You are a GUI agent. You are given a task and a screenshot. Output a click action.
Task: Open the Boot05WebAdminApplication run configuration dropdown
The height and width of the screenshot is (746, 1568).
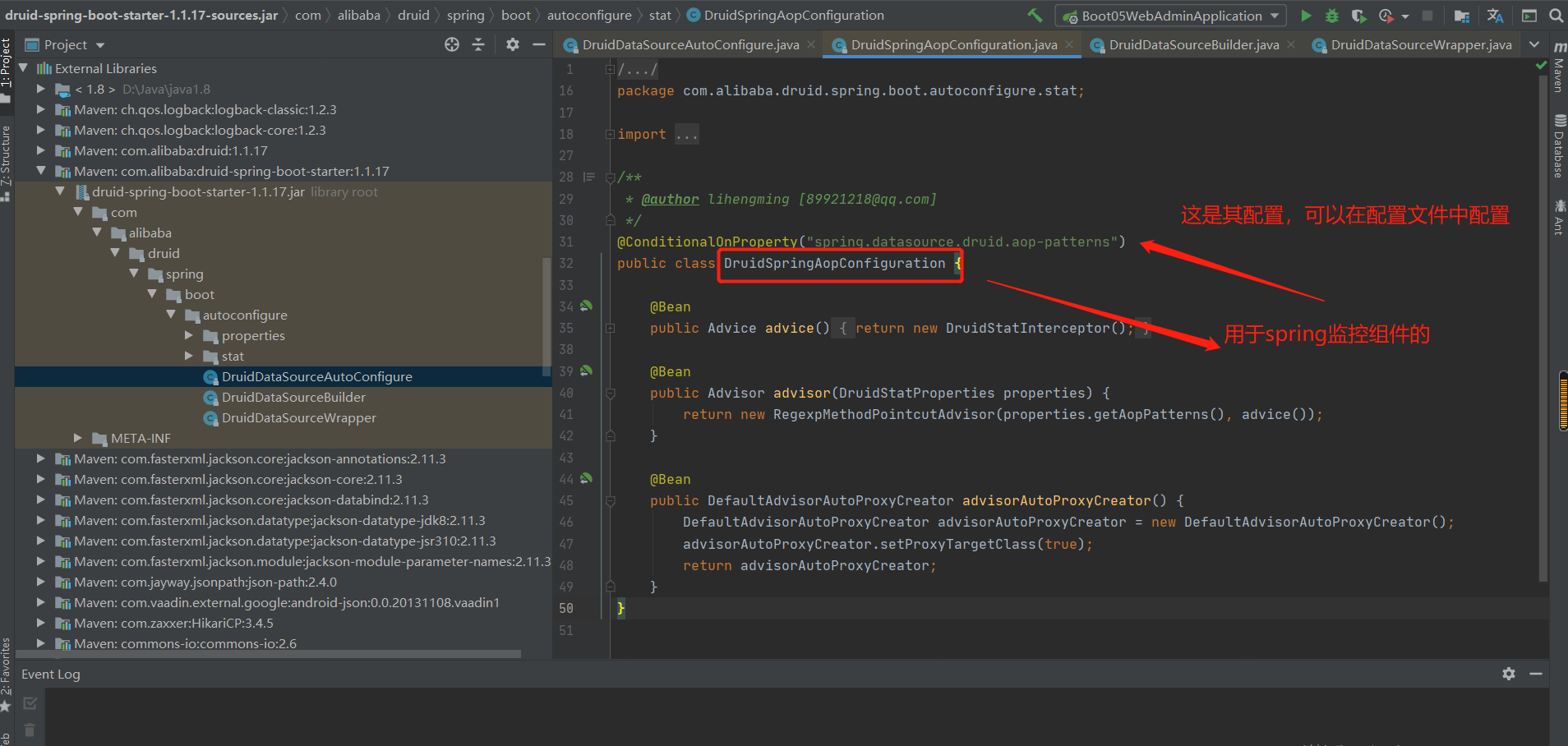1171,16
